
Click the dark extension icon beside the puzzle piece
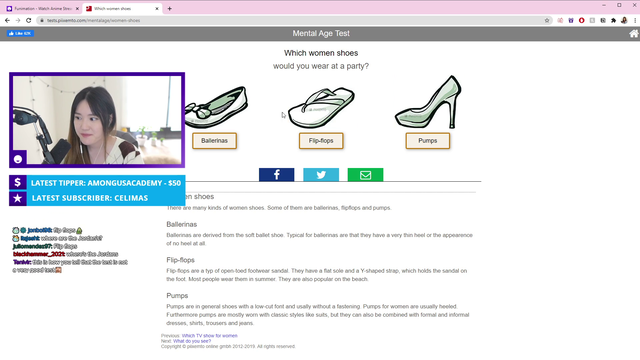point(603,20)
